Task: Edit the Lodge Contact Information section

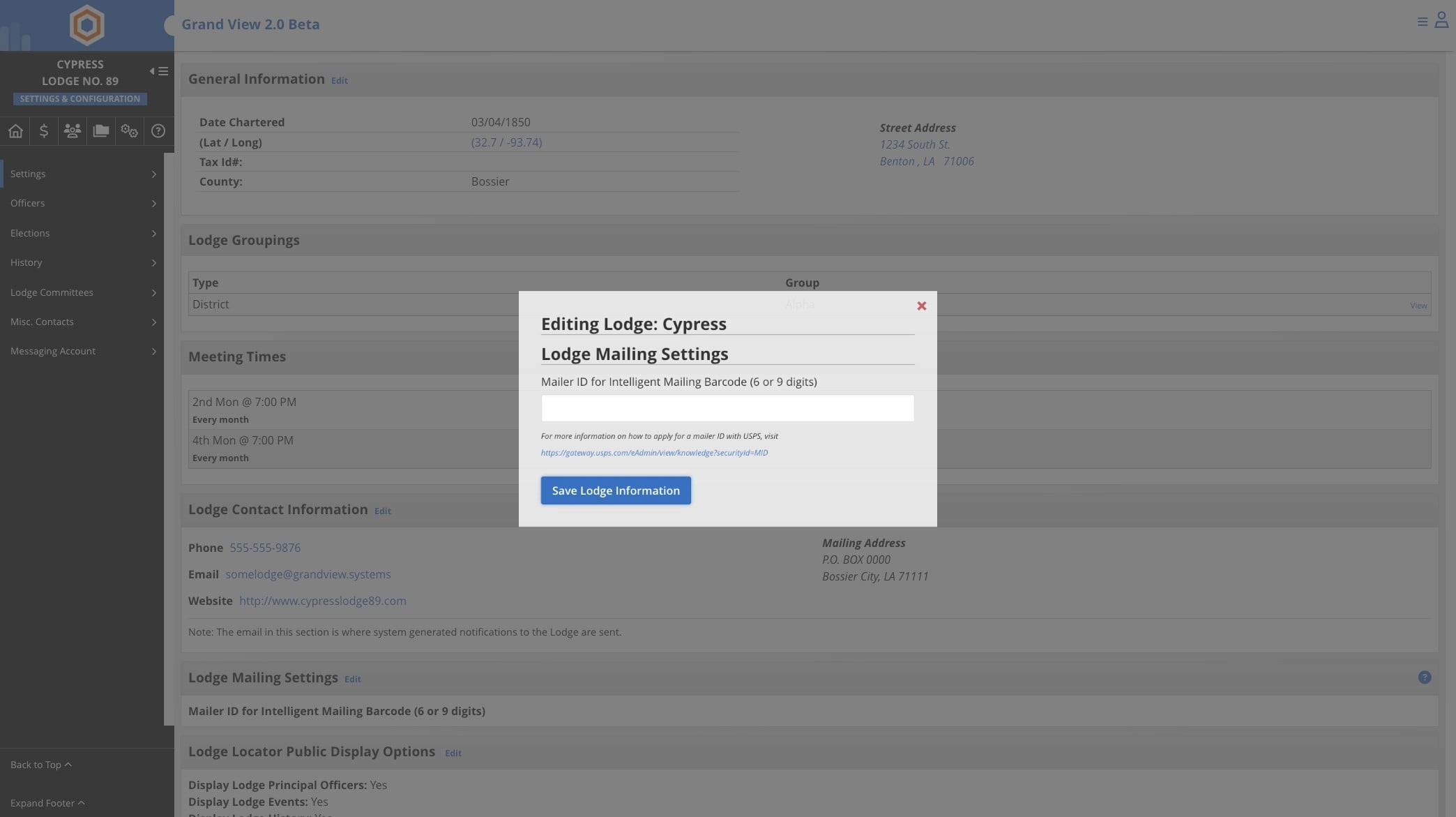Action: tap(382, 511)
